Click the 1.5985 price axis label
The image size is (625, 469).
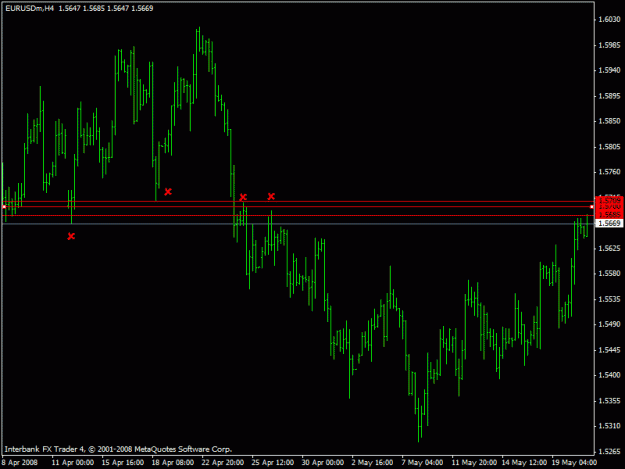click(609, 45)
